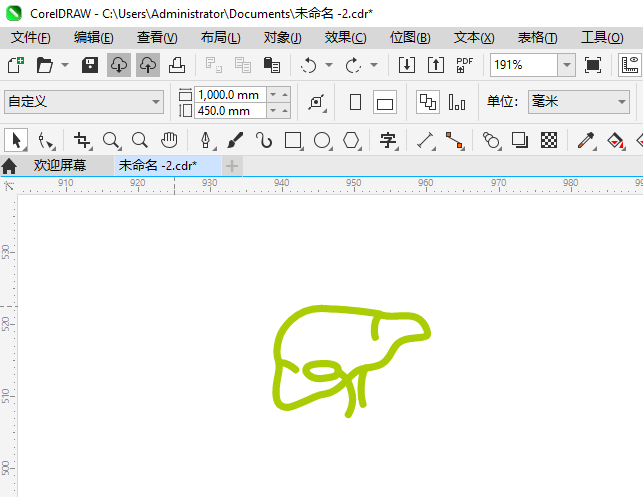Screen dimensions: 643x497
Task: Open the 布局(L) menu
Action: (x=221, y=38)
